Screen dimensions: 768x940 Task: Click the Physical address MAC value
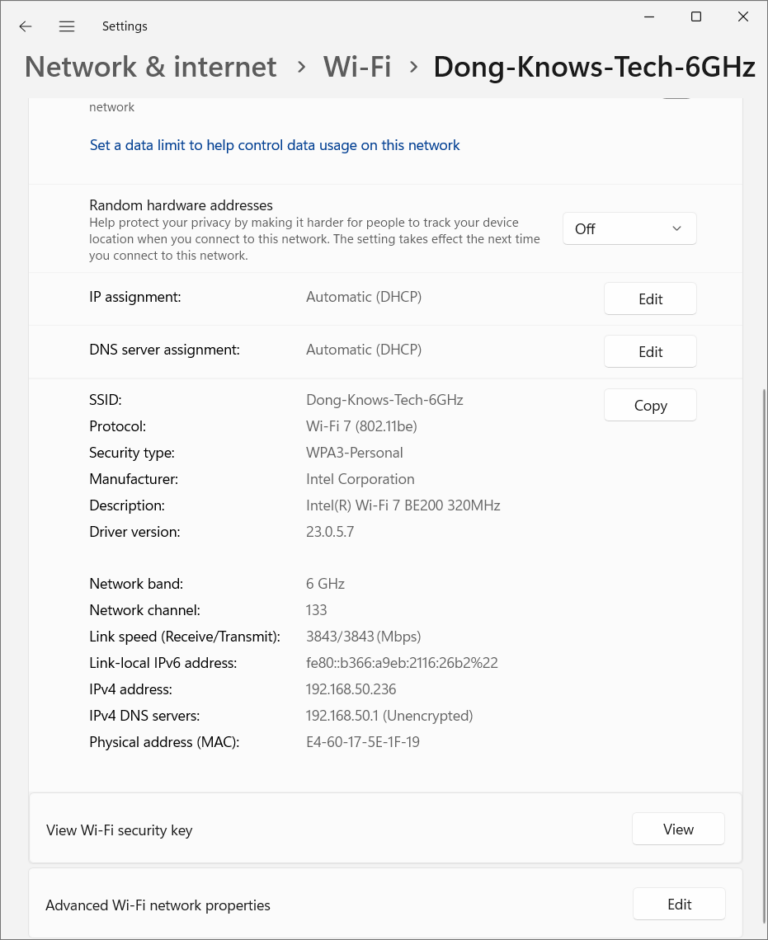pyautogui.click(x=362, y=742)
